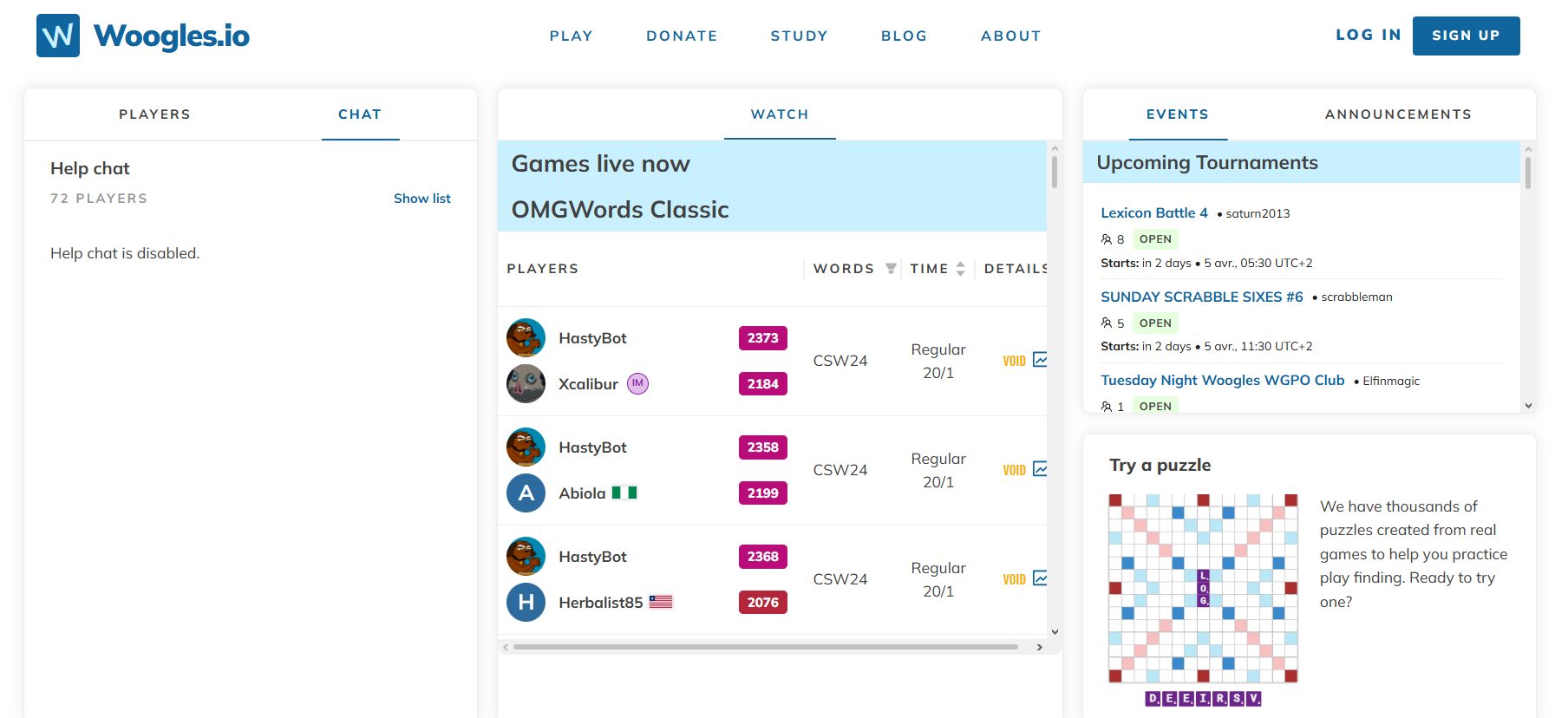This screenshot has height=718, width=1568.
Task: Open the chart icon in Xcalibur game row
Action: 1040,360
